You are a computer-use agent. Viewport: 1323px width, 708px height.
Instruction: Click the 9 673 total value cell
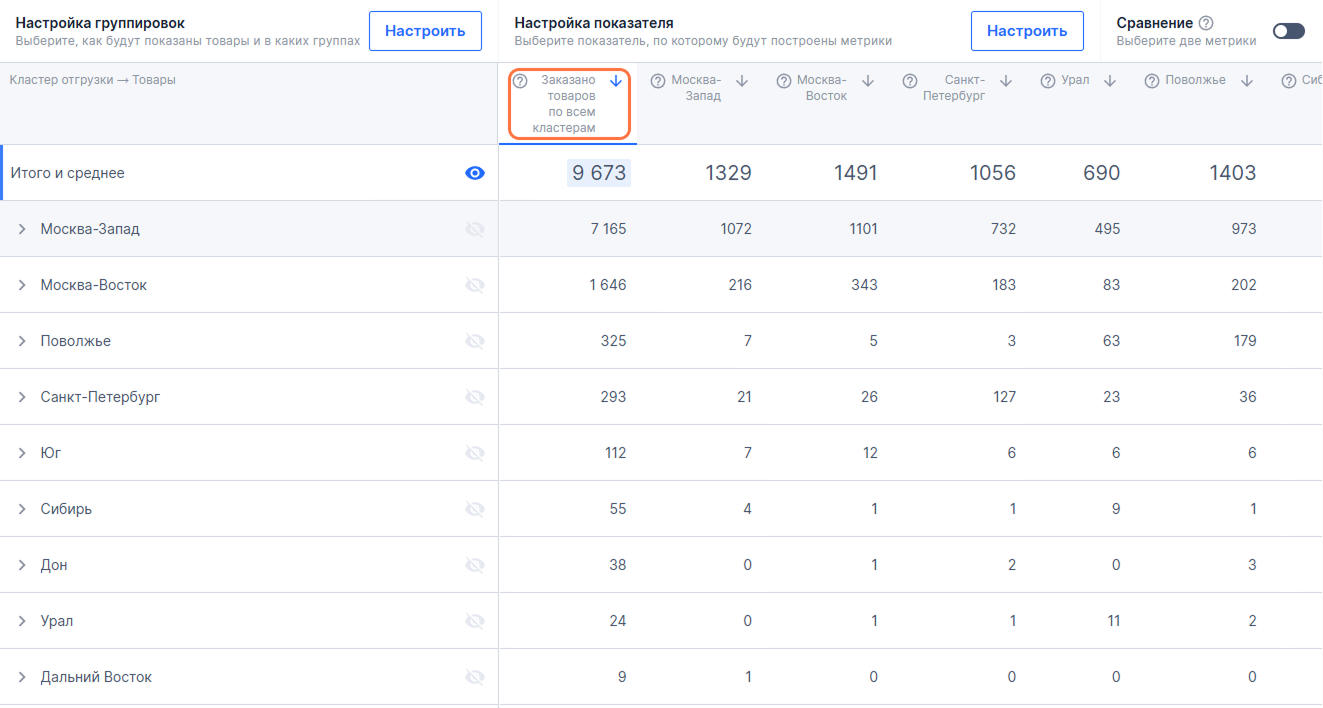(x=598, y=173)
